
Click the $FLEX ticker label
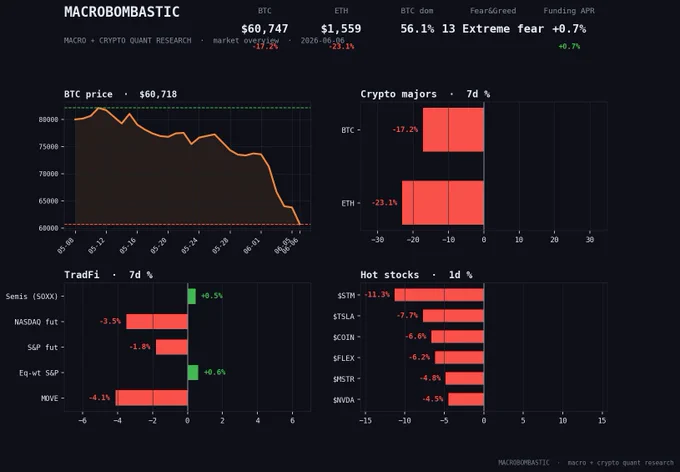point(343,358)
